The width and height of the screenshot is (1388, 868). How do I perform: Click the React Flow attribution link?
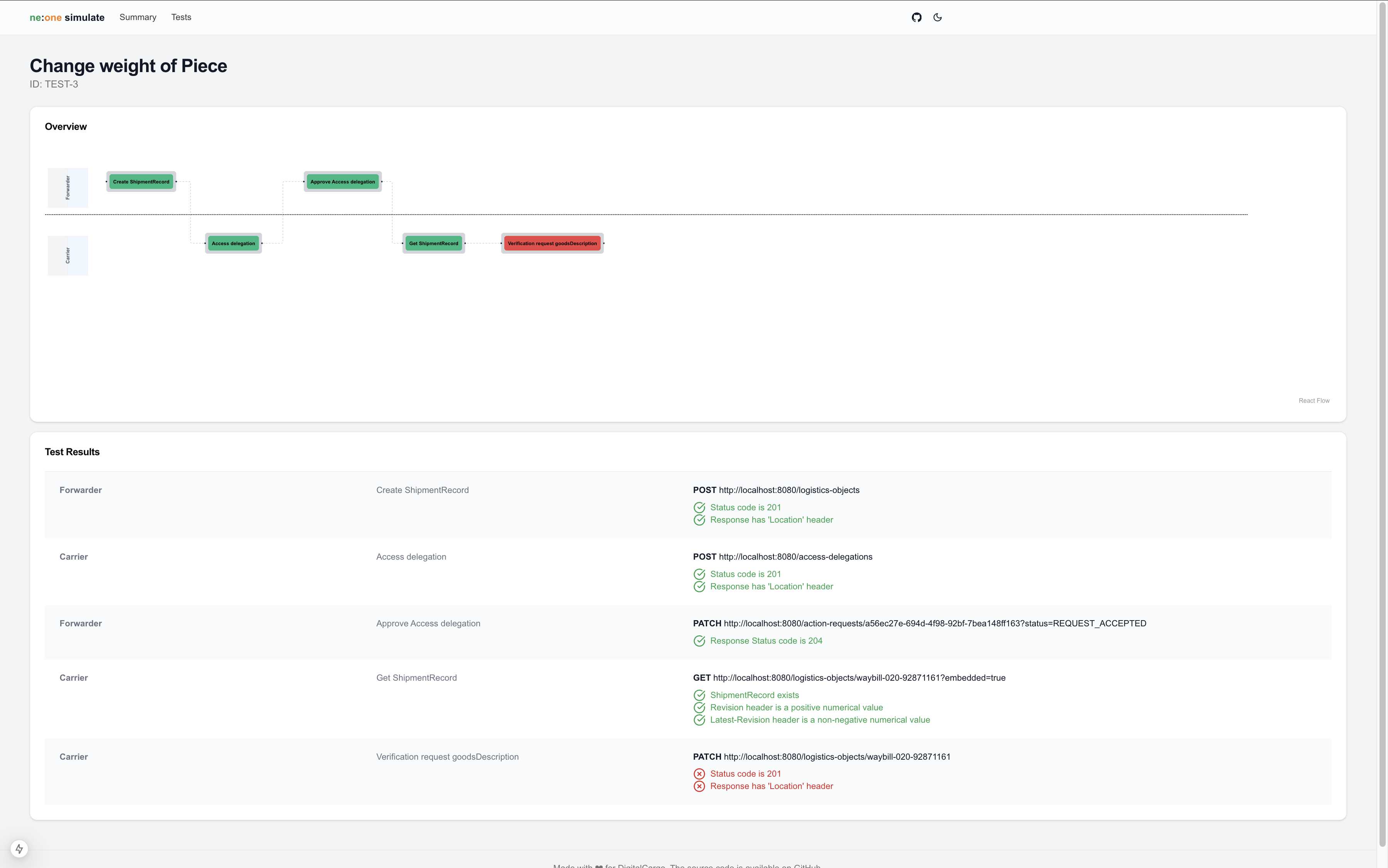click(x=1314, y=401)
